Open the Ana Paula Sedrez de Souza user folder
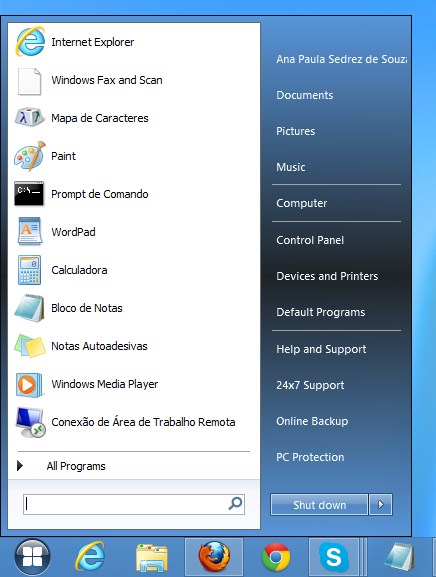This screenshot has width=436, height=577. coord(341,59)
